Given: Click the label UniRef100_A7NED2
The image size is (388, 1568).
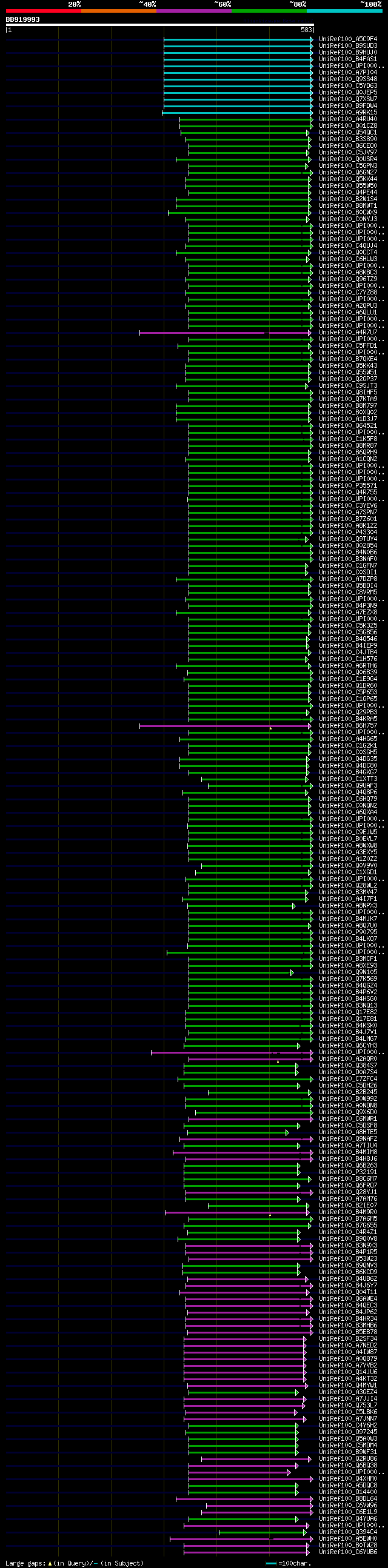Looking at the screenshot, I should coord(348,1346).
